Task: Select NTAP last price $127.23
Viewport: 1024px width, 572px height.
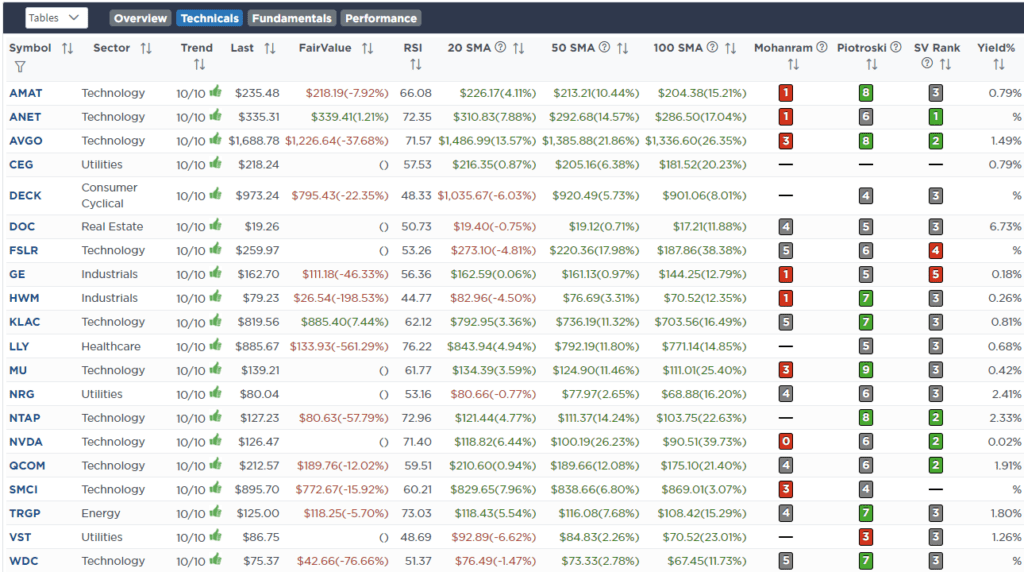Action: 259,418
